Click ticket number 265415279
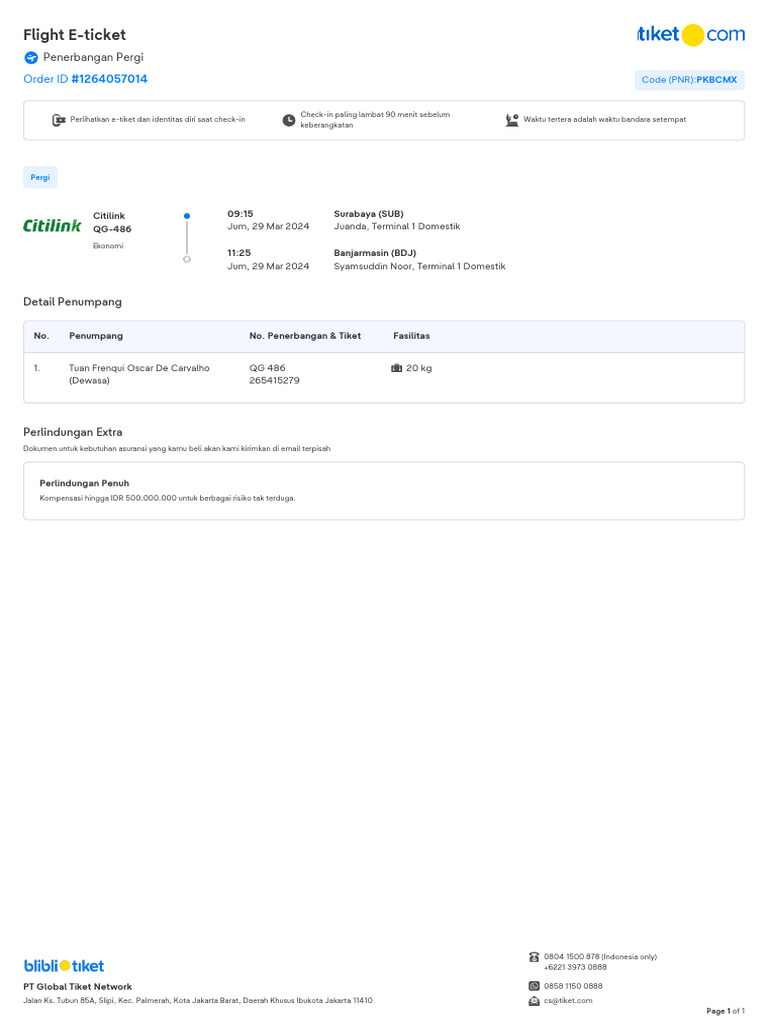768x1024 pixels. (274, 381)
